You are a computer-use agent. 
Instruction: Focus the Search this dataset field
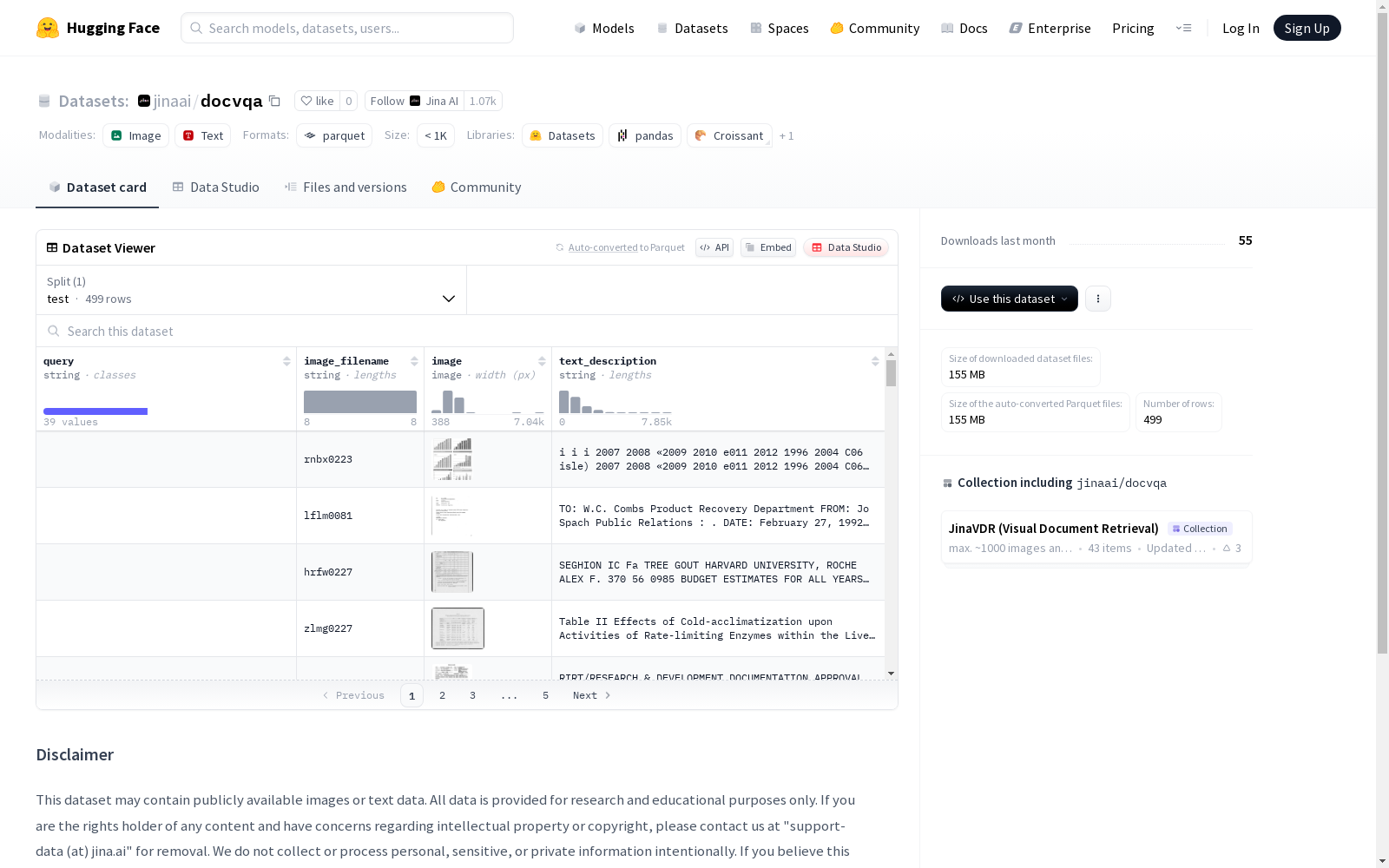coord(467,331)
